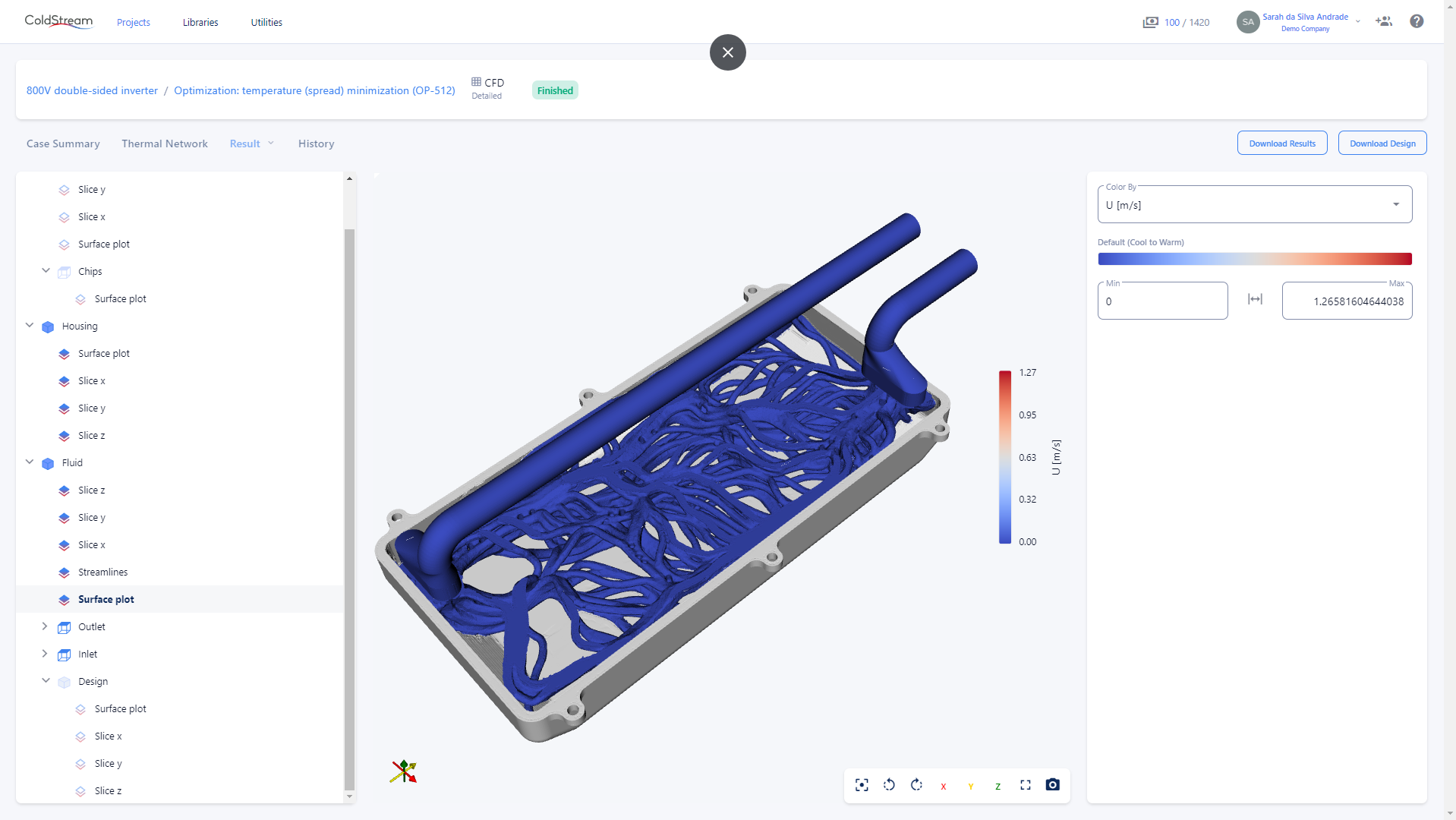The width and height of the screenshot is (1456, 820).
Task: Toggle visibility of Housing Surface plot layer
Action: point(65,354)
